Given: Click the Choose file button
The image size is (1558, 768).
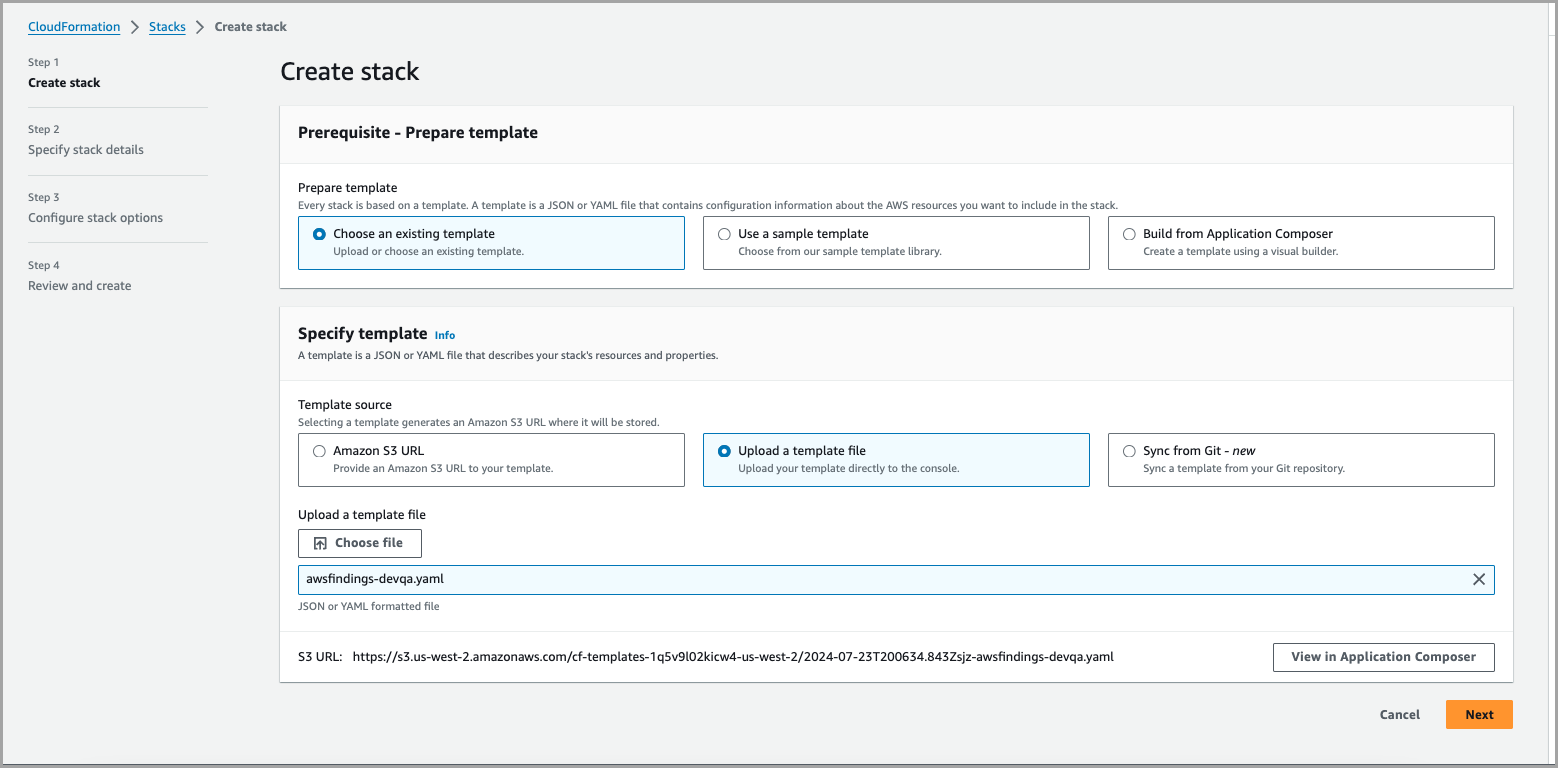Looking at the screenshot, I should (x=359, y=543).
